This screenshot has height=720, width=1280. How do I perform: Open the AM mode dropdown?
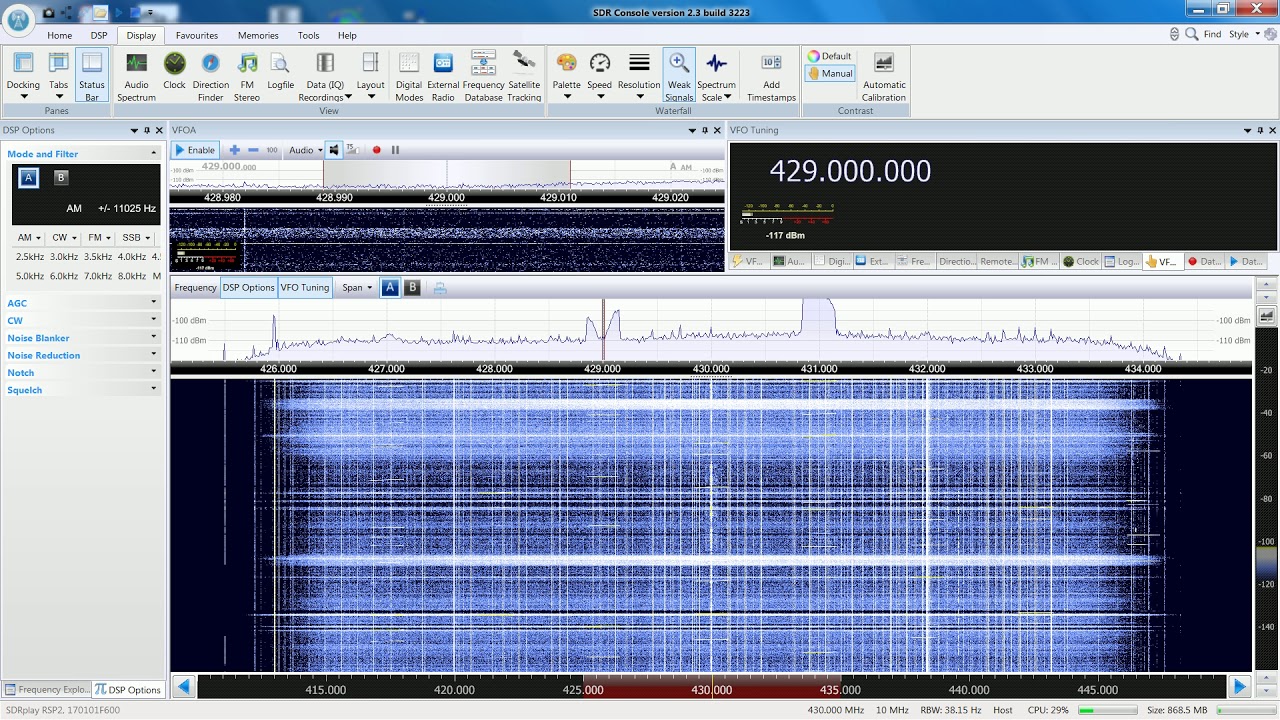click(x=28, y=238)
